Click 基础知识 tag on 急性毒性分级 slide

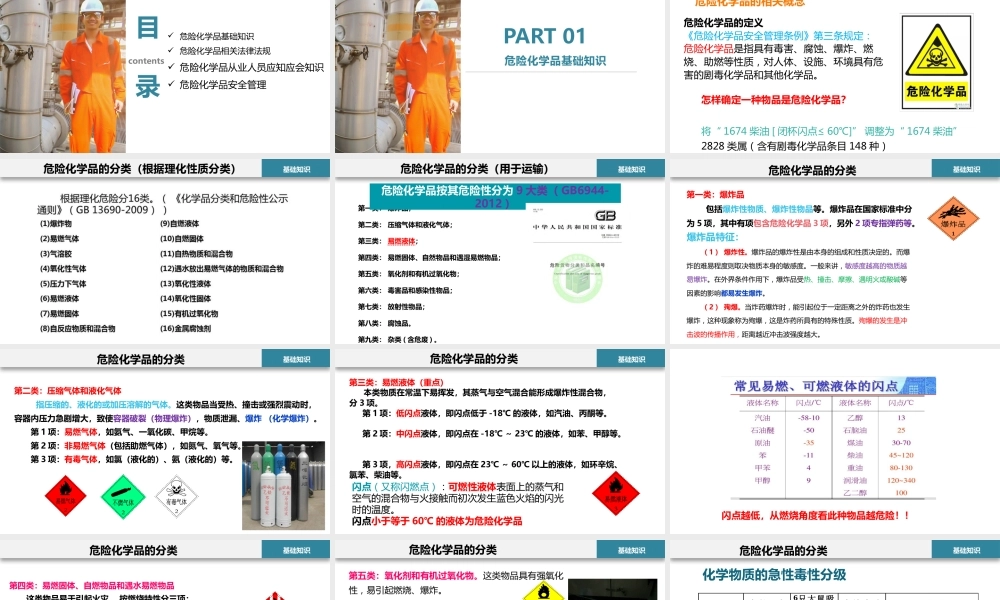pyautogui.click(x=966, y=550)
